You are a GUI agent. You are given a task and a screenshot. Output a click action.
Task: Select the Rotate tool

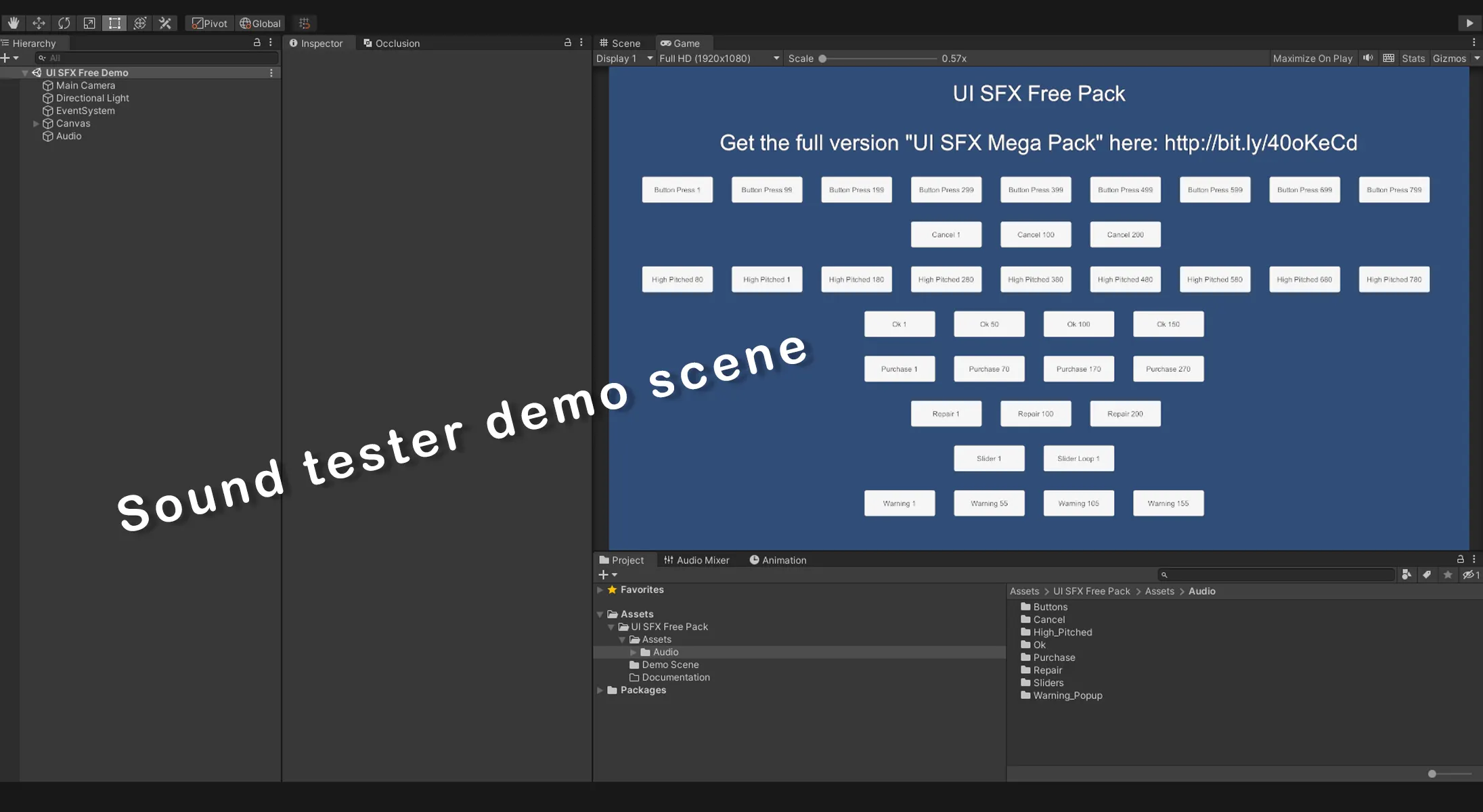64,23
